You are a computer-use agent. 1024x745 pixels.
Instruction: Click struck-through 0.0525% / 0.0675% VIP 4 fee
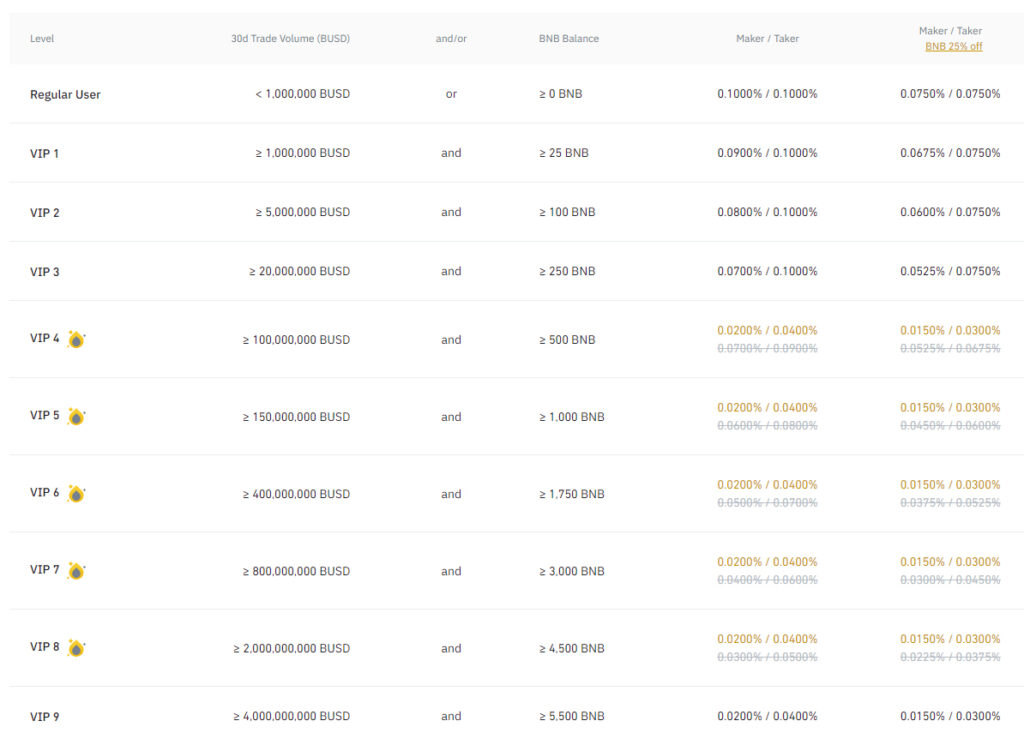click(950, 349)
